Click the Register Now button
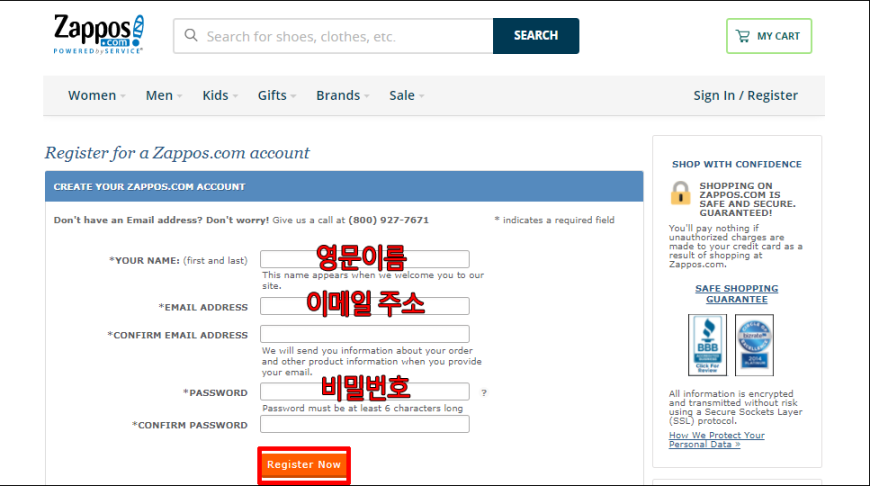Screen dimensions: 870x486 [304, 465]
